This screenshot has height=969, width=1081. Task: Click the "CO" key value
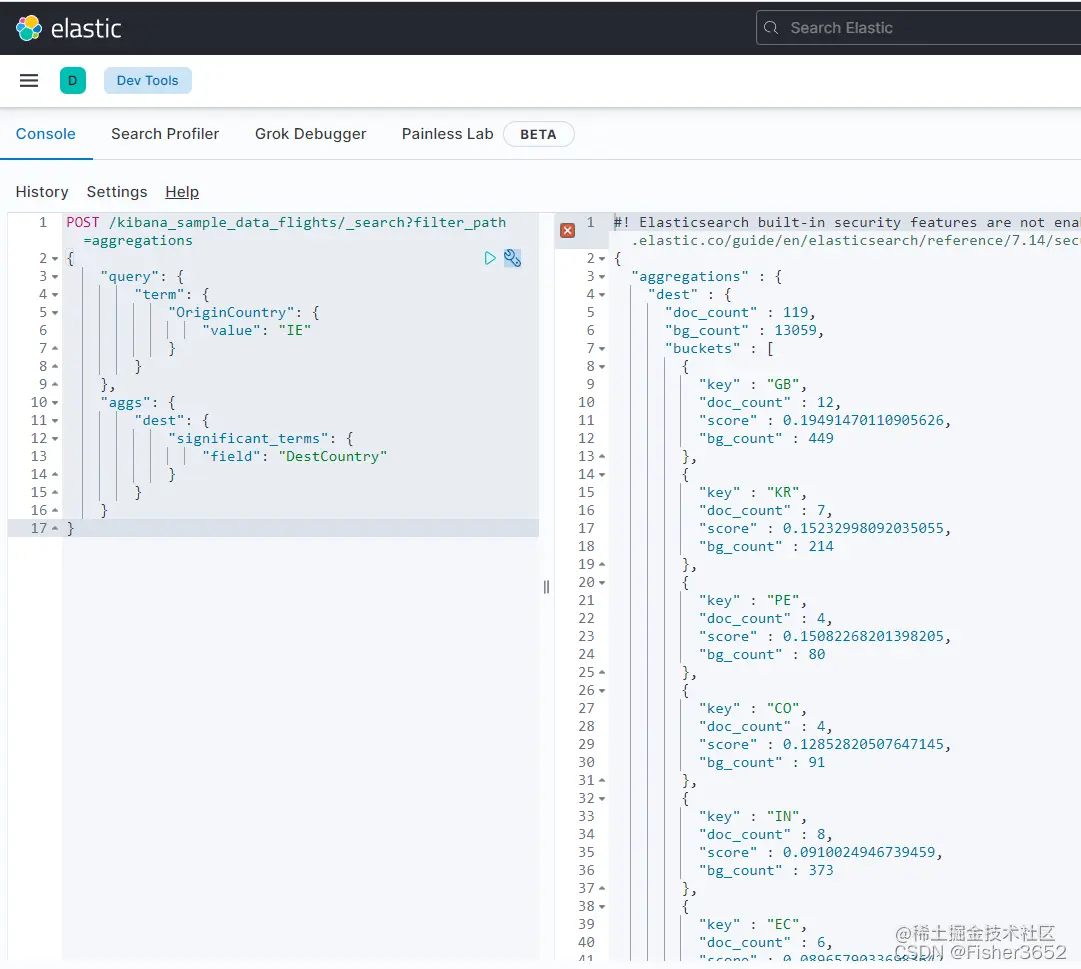tap(782, 708)
